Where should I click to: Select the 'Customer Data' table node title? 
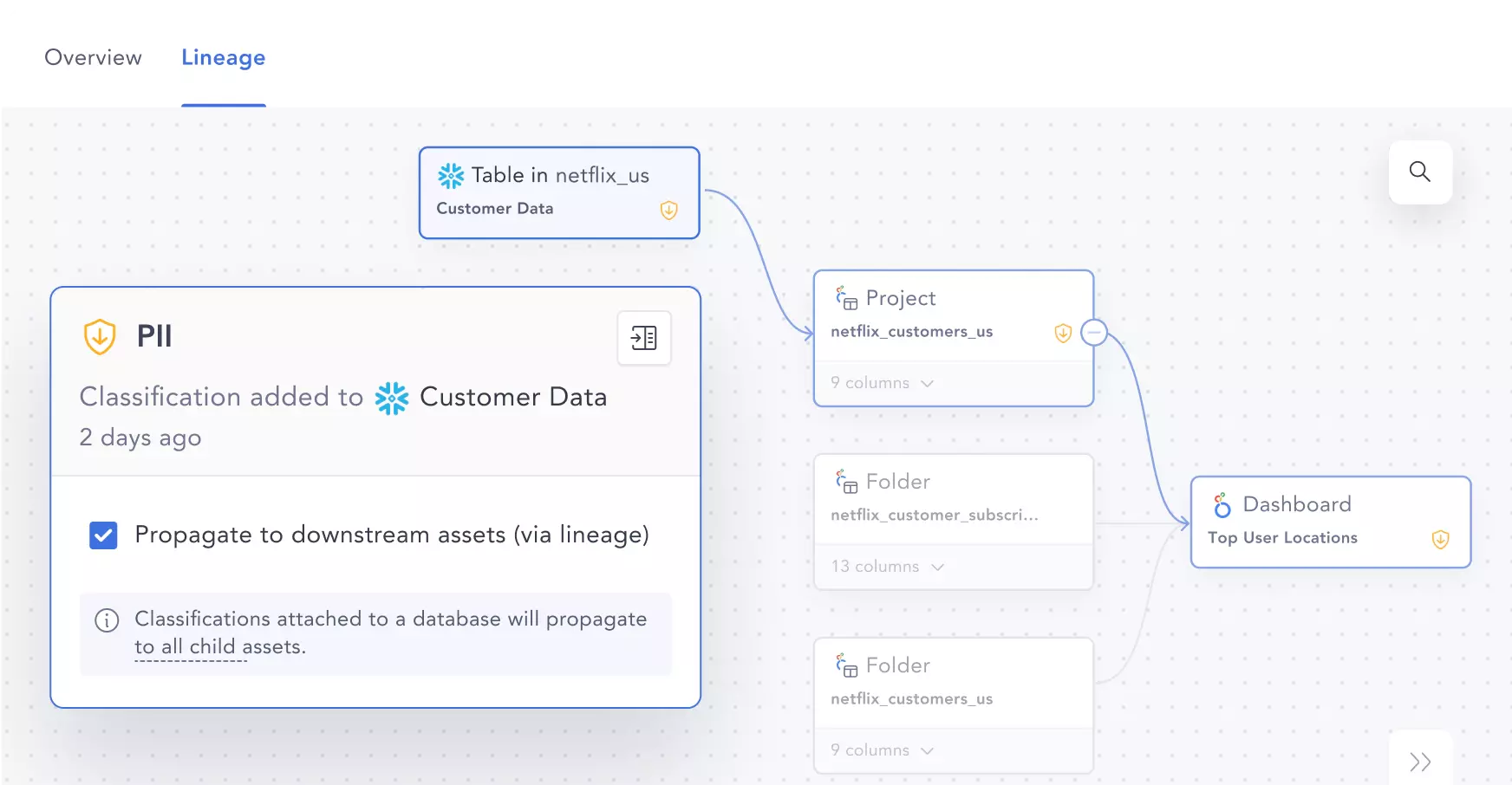pos(495,209)
